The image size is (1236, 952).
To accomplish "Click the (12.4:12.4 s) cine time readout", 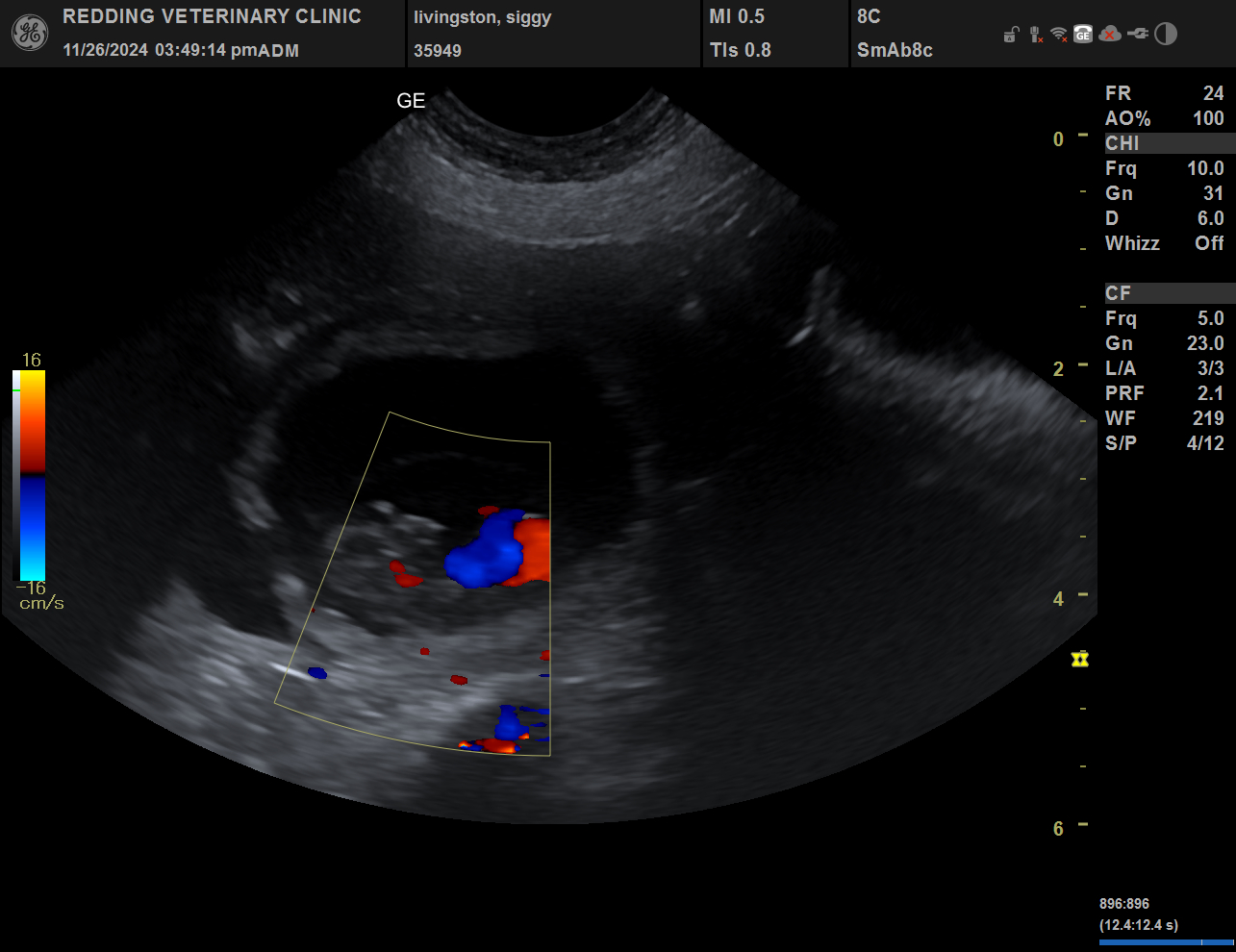I will [1139, 925].
